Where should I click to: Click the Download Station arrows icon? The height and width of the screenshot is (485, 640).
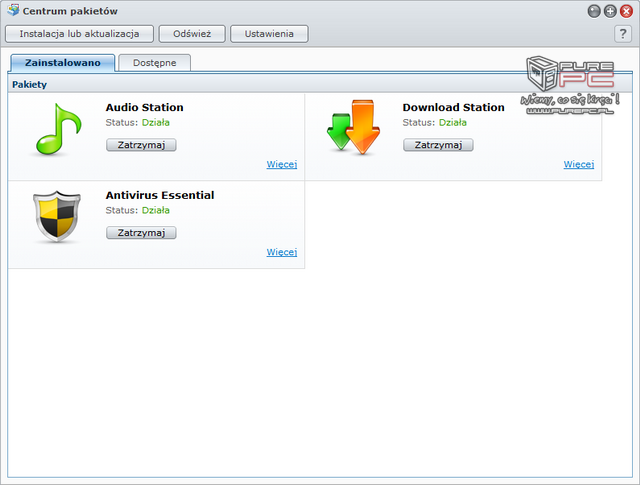pyautogui.click(x=353, y=127)
